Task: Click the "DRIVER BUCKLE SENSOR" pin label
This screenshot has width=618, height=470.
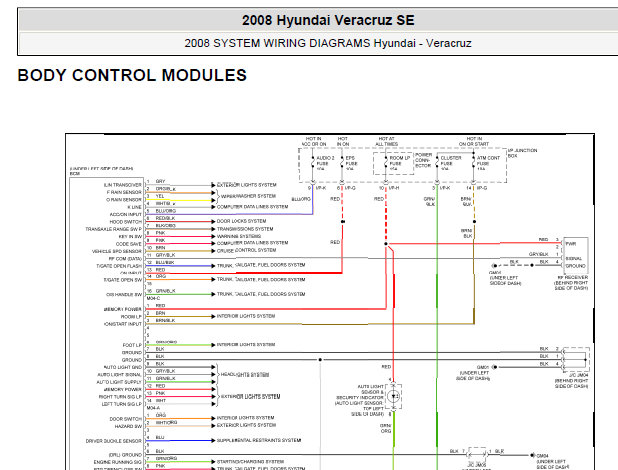Action: point(114,441)
